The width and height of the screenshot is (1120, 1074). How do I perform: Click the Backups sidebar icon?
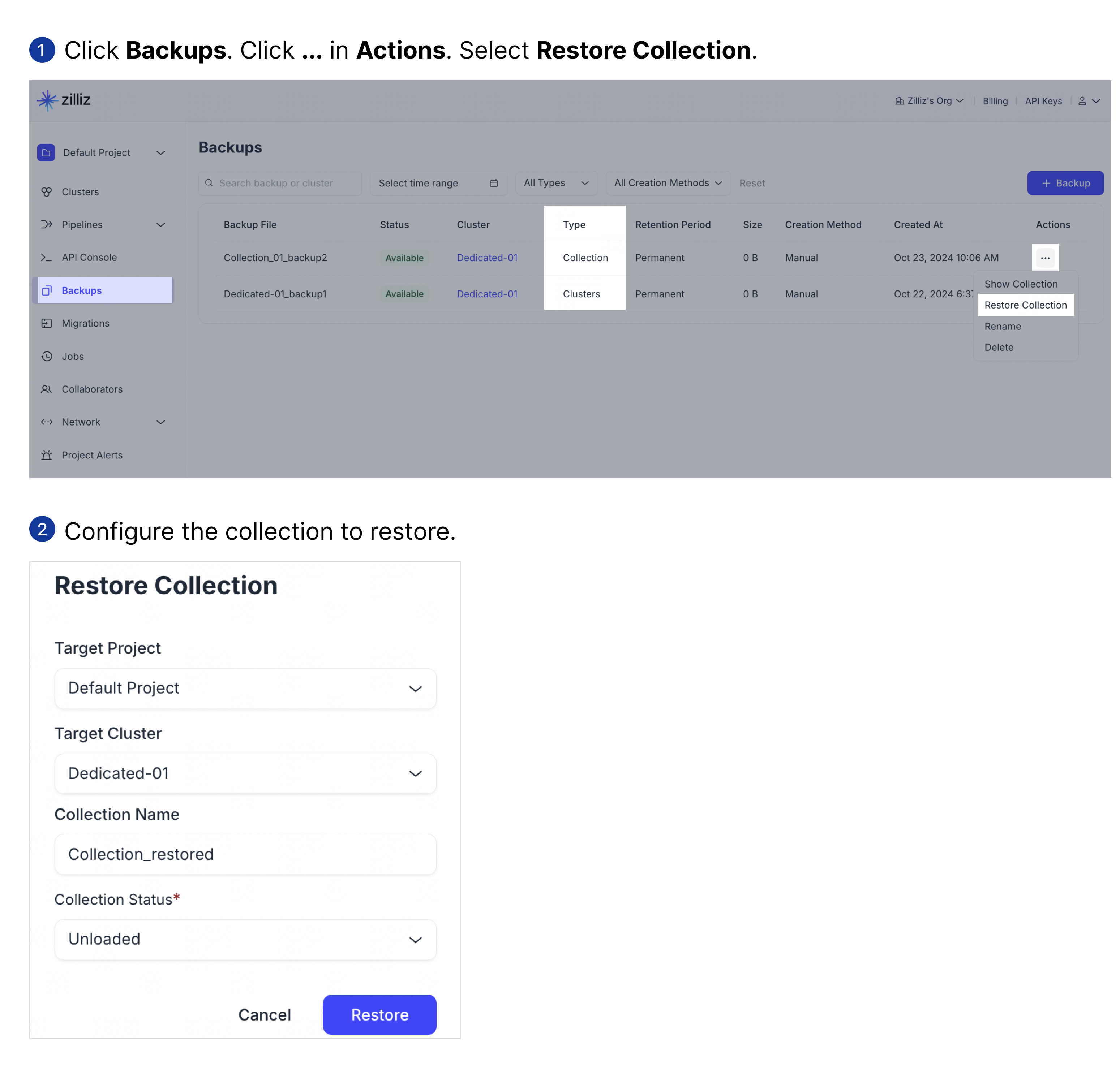pyautogui.click(x=47, y=290)
